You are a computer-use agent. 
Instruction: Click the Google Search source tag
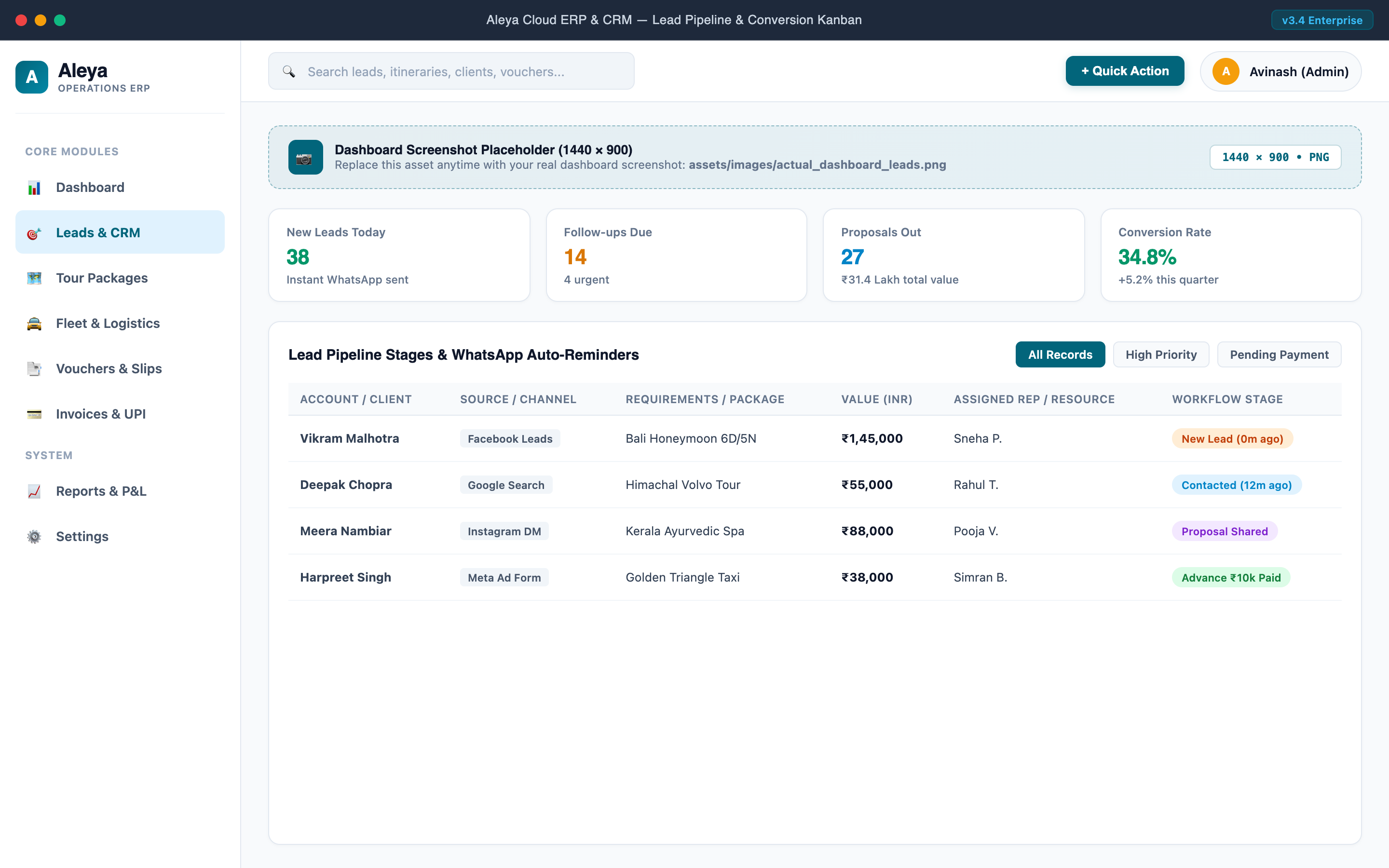pyautogui.click(x=505, y=485)
